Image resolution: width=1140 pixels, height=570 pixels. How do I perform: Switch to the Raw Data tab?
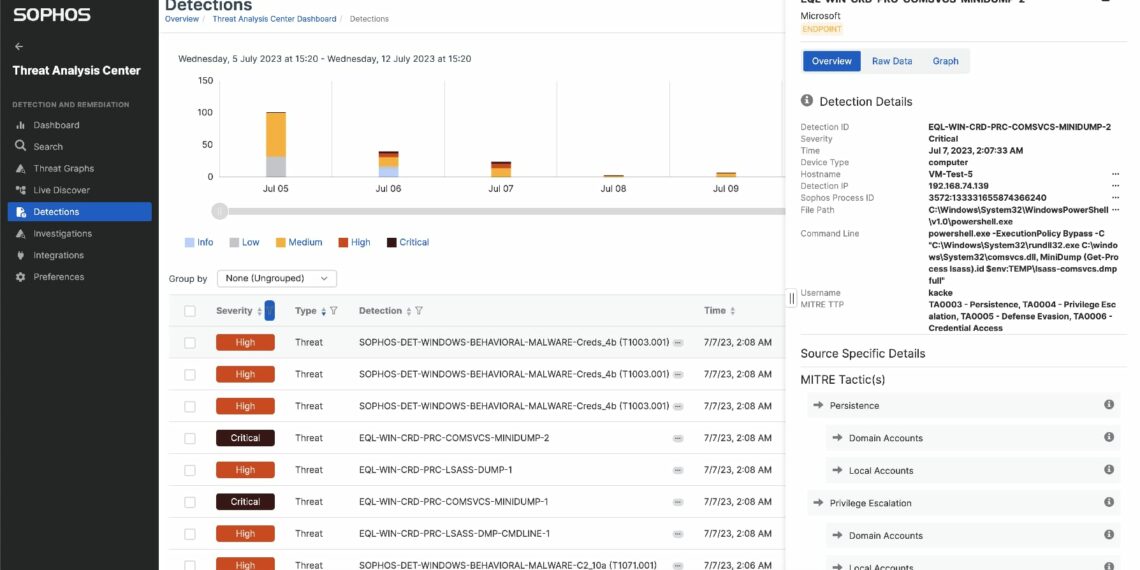point(891,61)
